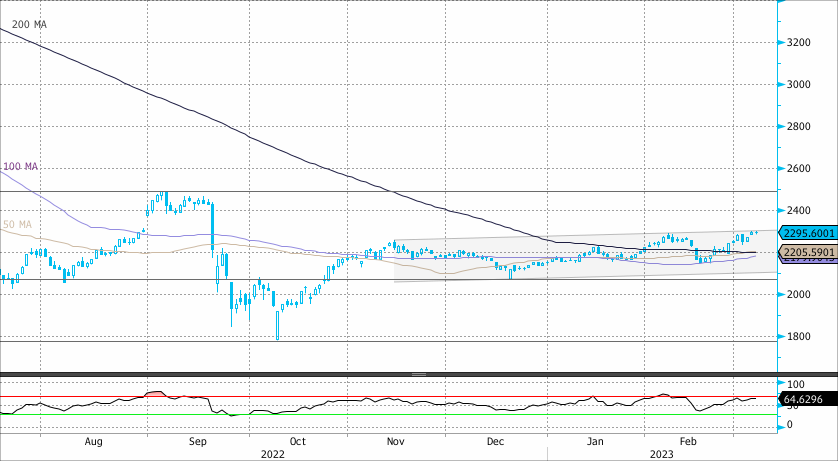
Task: Select the 2000 price axis marker
Action: click(799, 295)
